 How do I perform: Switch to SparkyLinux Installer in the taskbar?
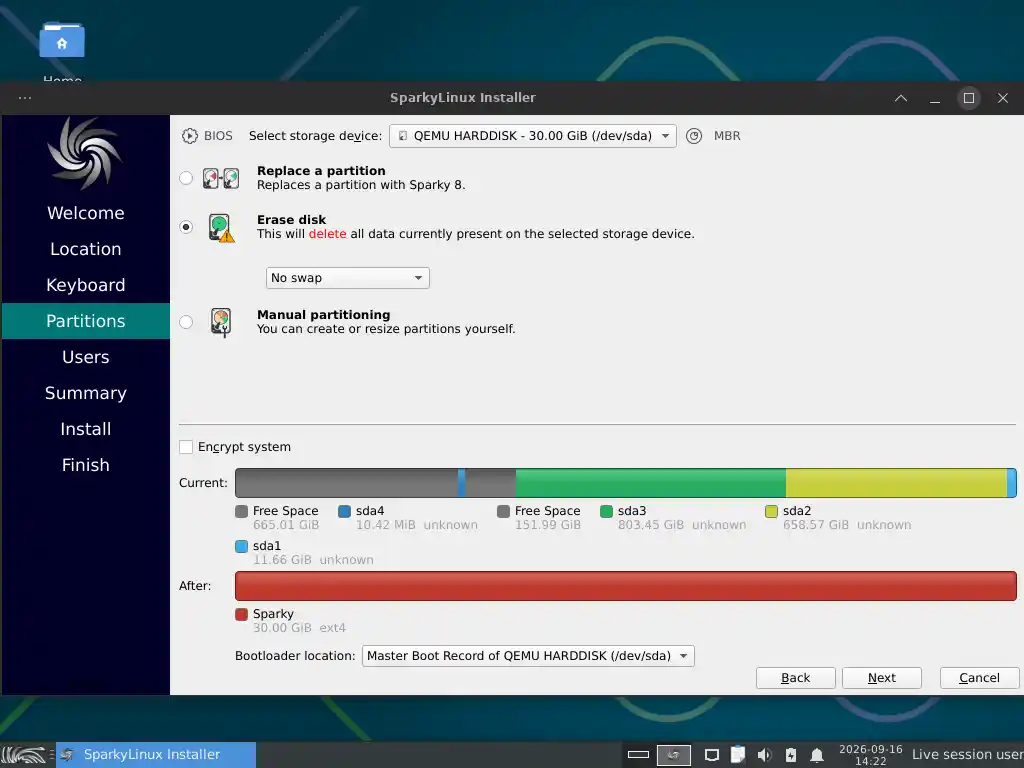[x=156, y=755]
